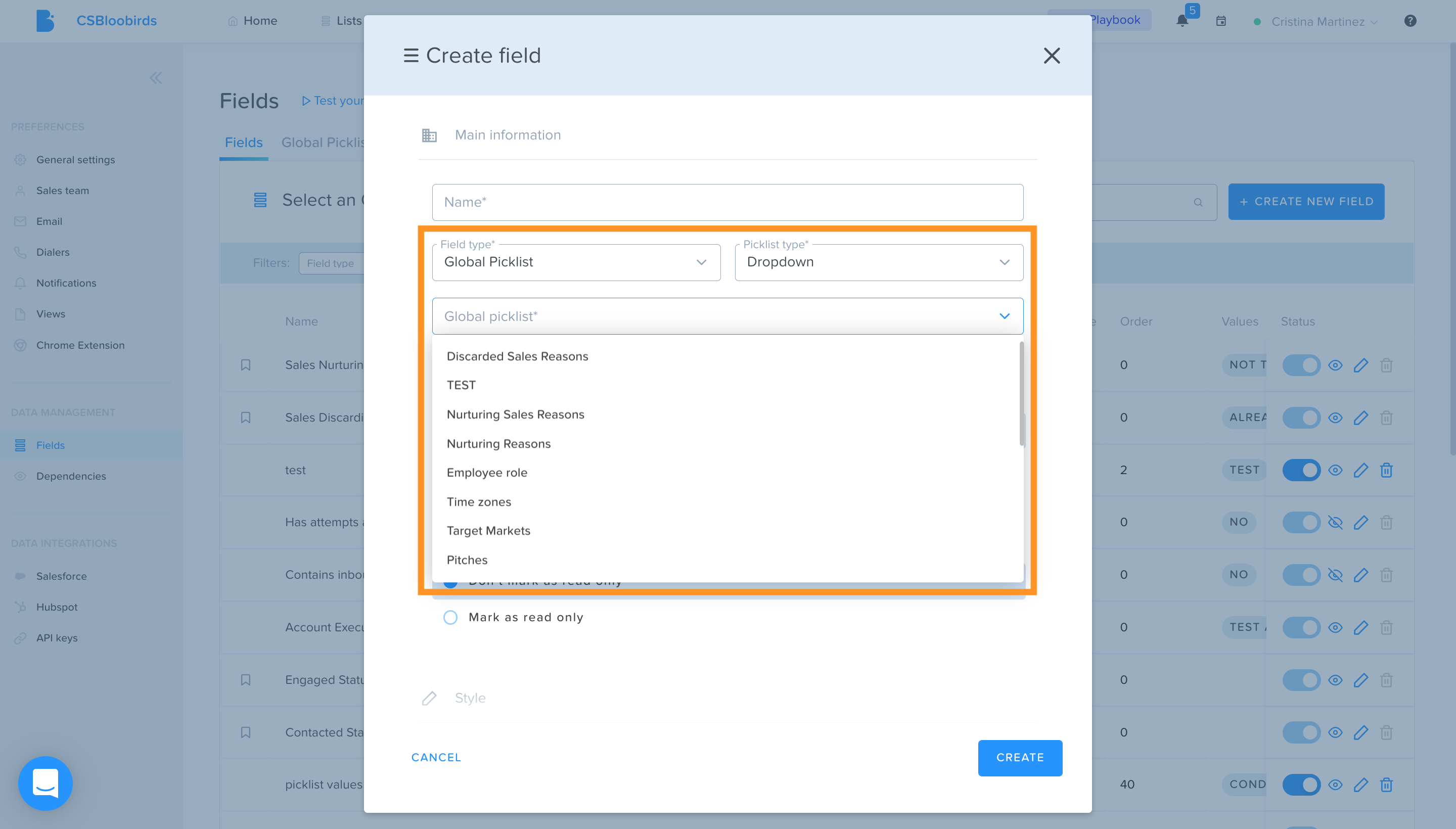Toggle visibility eye for test row
This screenshot has height=829, width=1456.
1335,470
